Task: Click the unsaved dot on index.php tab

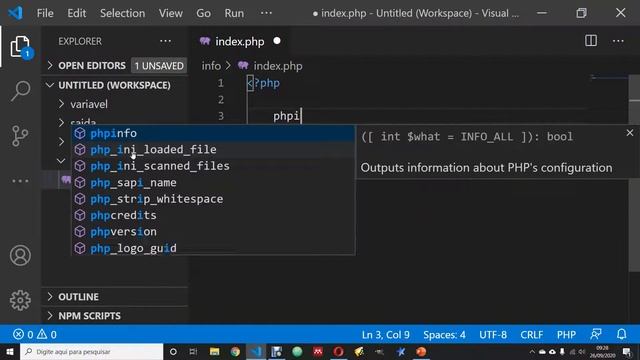Action: (x=277, y=41)
